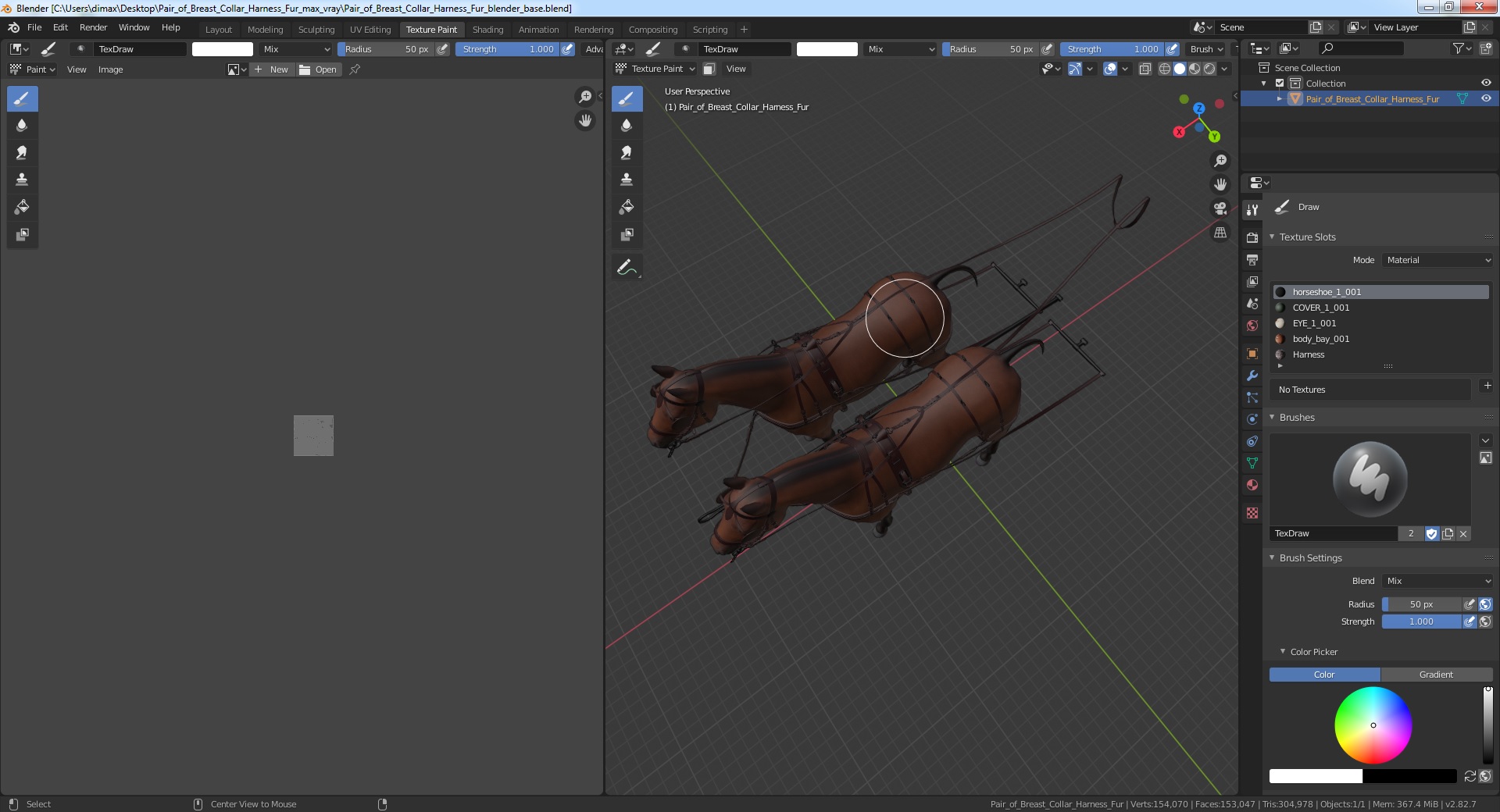Open the Render properties tab
1500x812 pixels.
tap(1252, 237)
